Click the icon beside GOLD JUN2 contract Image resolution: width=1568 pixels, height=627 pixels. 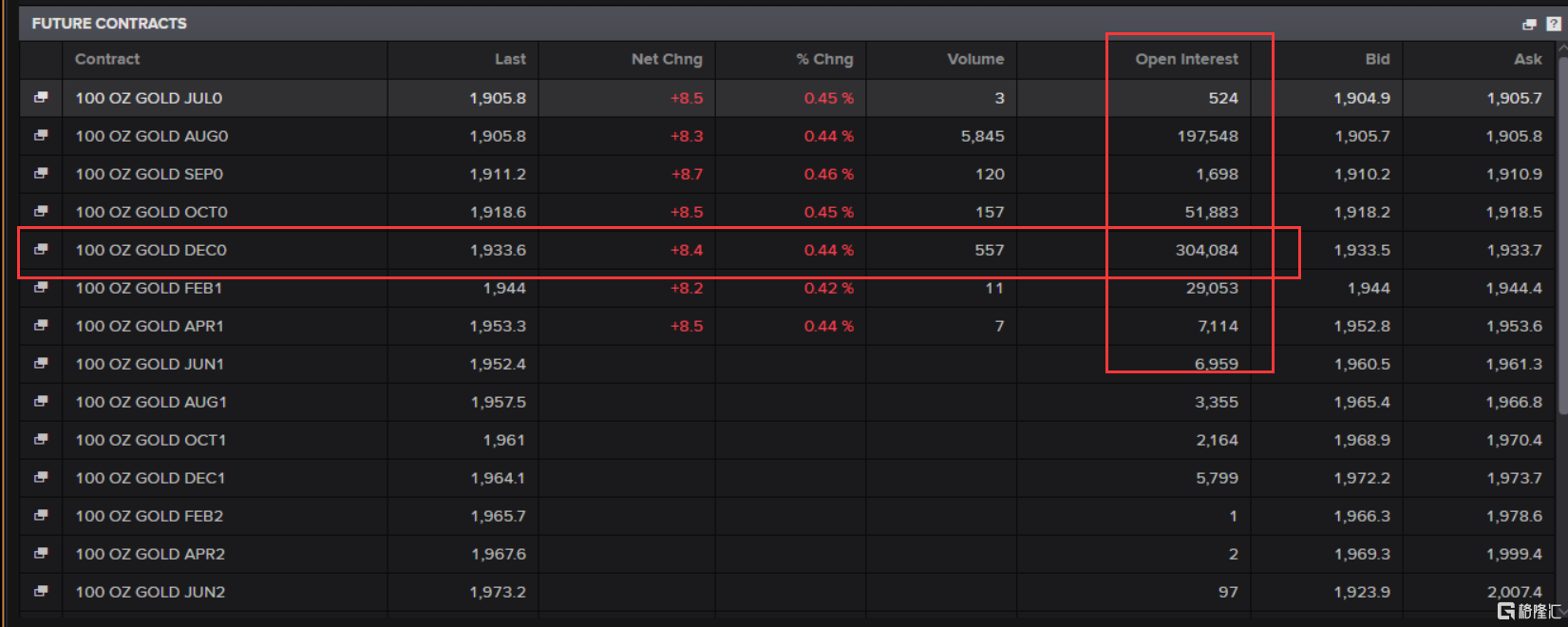[41, 592]
